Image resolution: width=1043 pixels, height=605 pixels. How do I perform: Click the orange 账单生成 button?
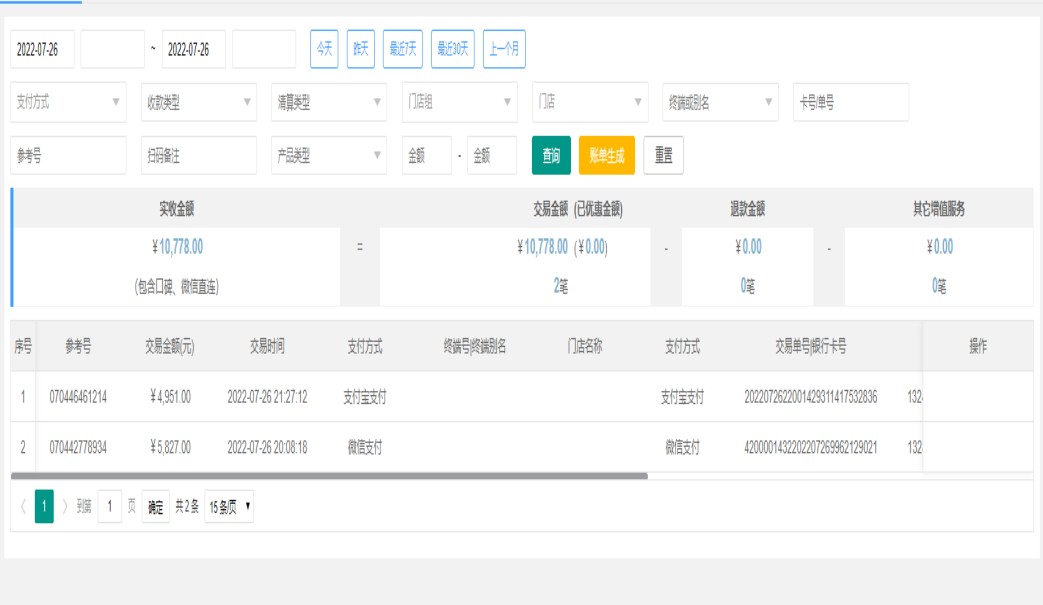pos(606,155)
